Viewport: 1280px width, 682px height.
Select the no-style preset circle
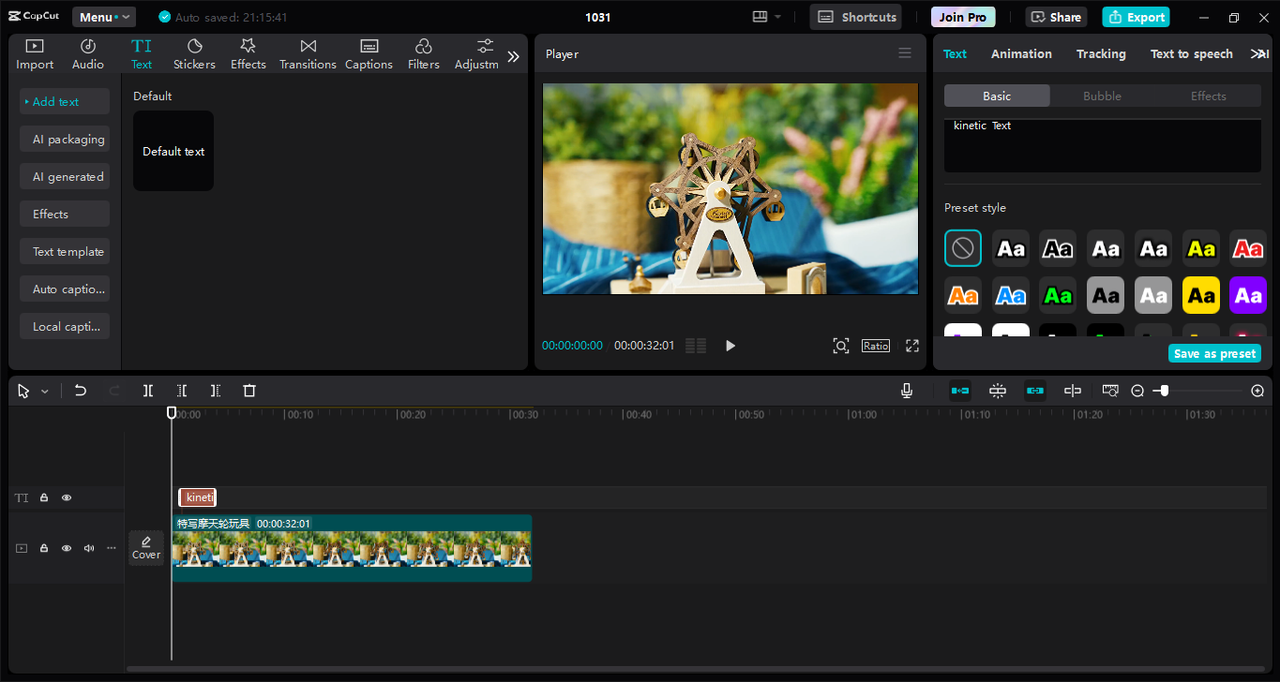tap(963, 248)
